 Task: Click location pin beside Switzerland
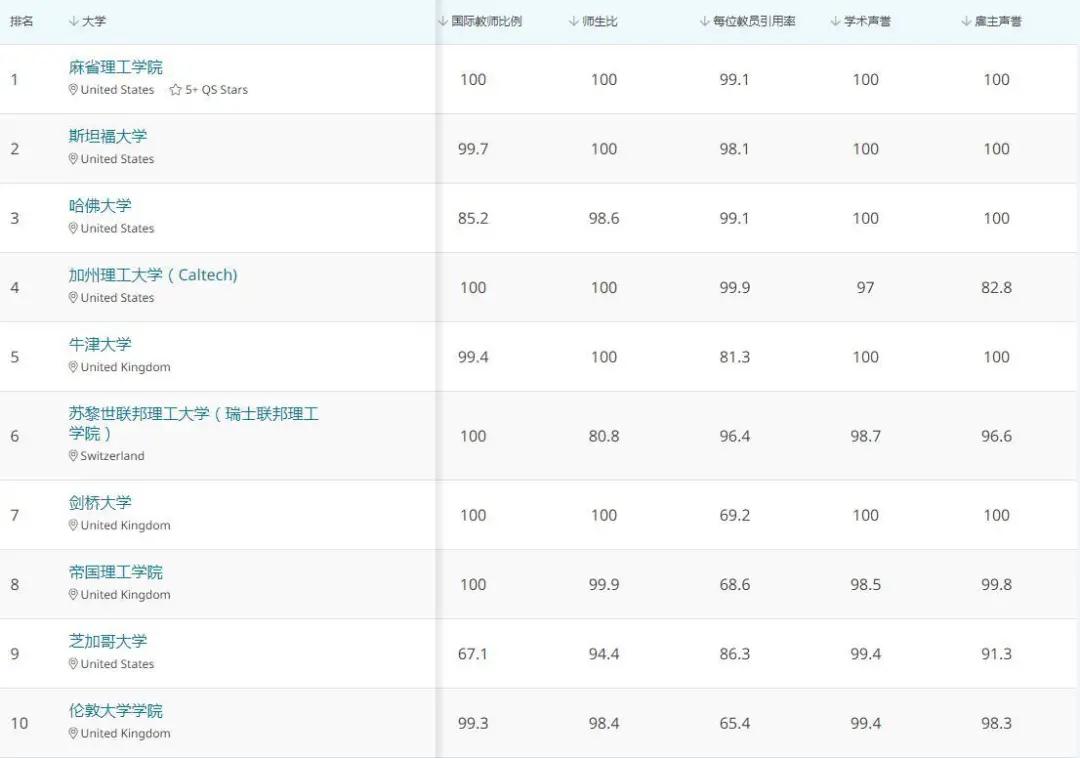[x=73, y=456]
